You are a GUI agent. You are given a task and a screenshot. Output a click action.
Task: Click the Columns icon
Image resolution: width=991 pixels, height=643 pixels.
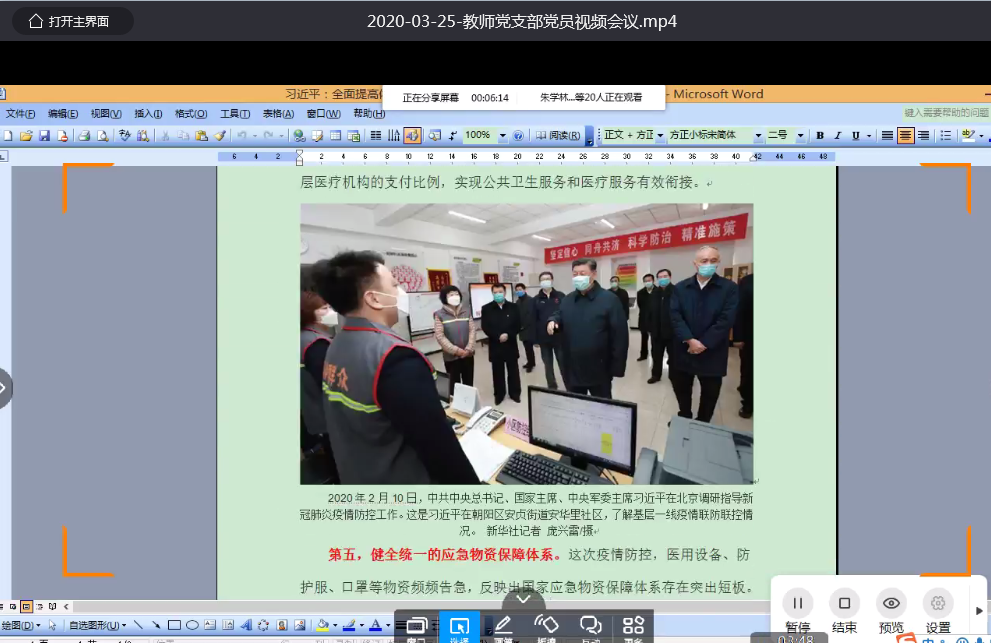coord(375,135)
